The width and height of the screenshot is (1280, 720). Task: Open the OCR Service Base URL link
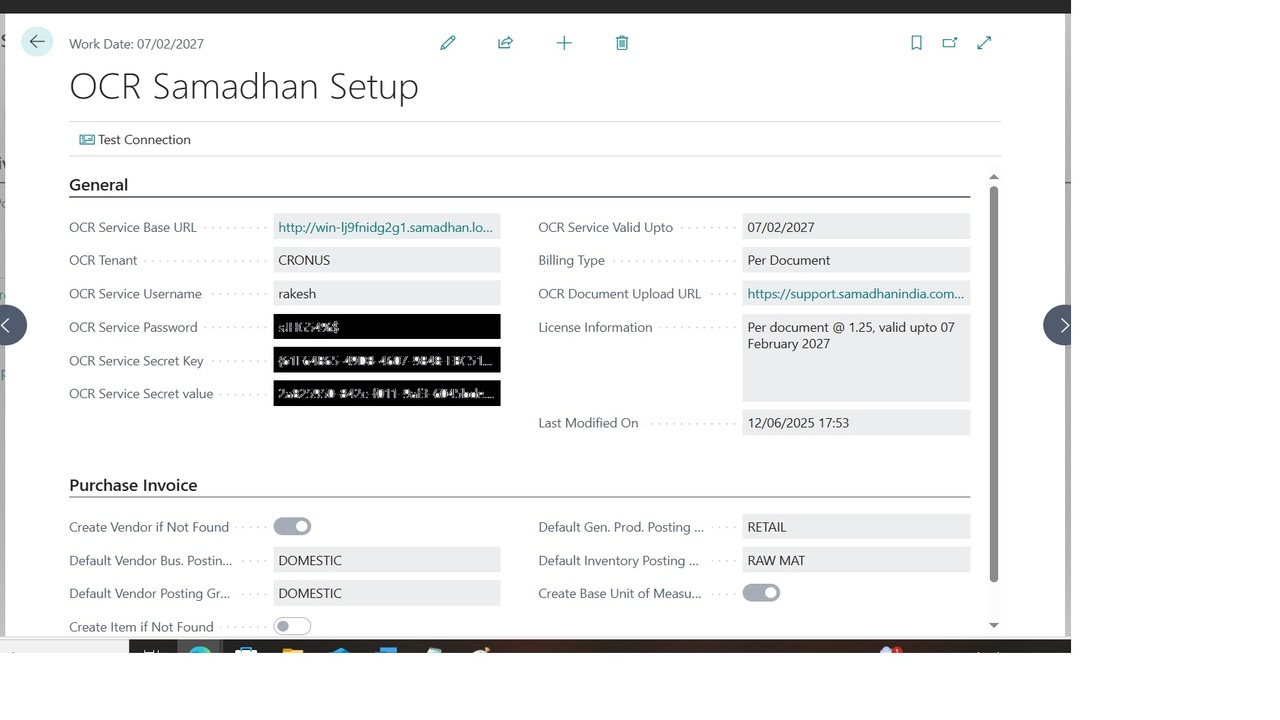pyautogui.click(x=385, y=227)
